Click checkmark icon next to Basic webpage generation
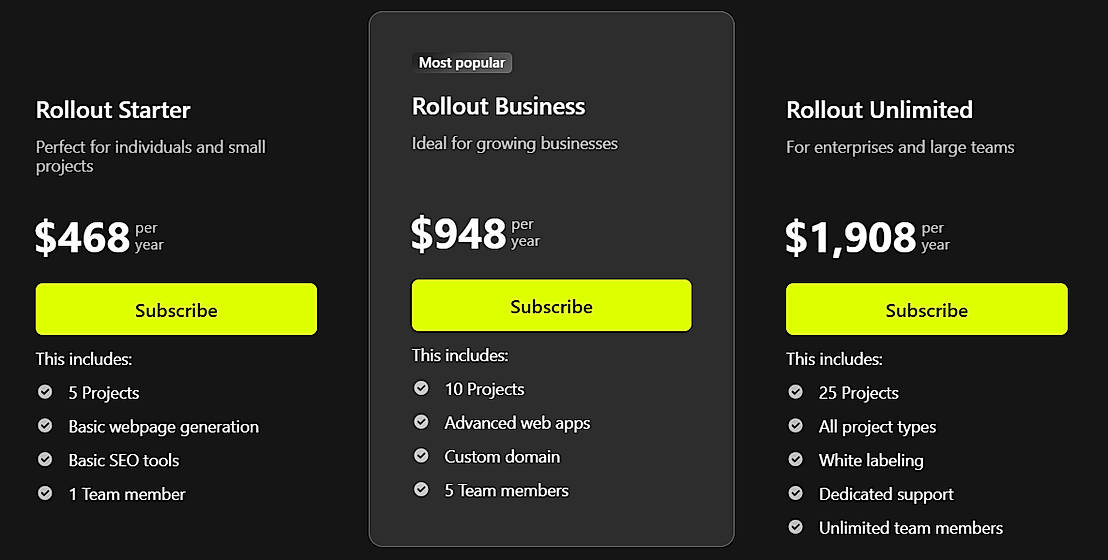This screenshot has height=560, width=1108. [45, 426]
